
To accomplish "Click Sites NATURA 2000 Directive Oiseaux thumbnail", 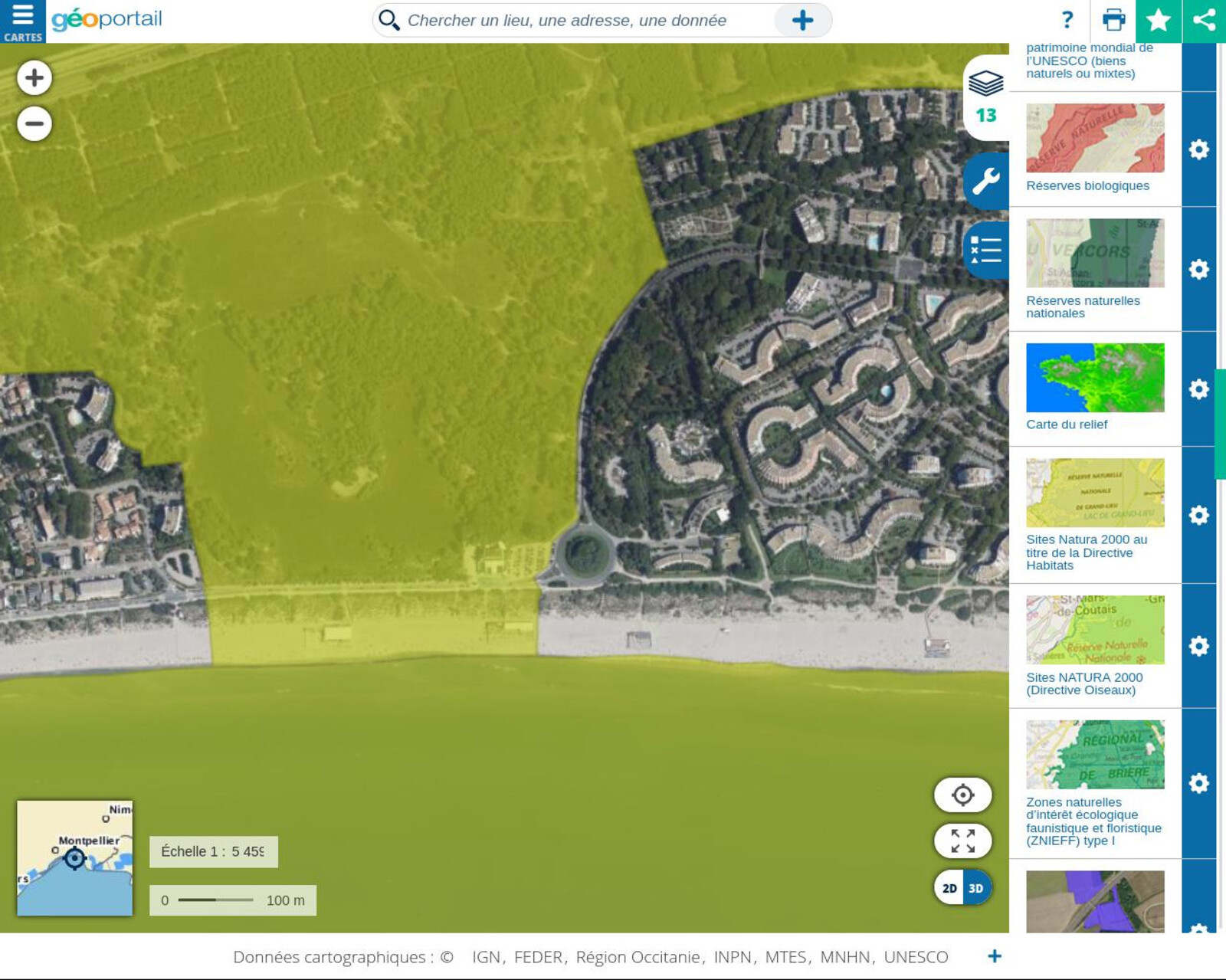I will click(1094, 630).
